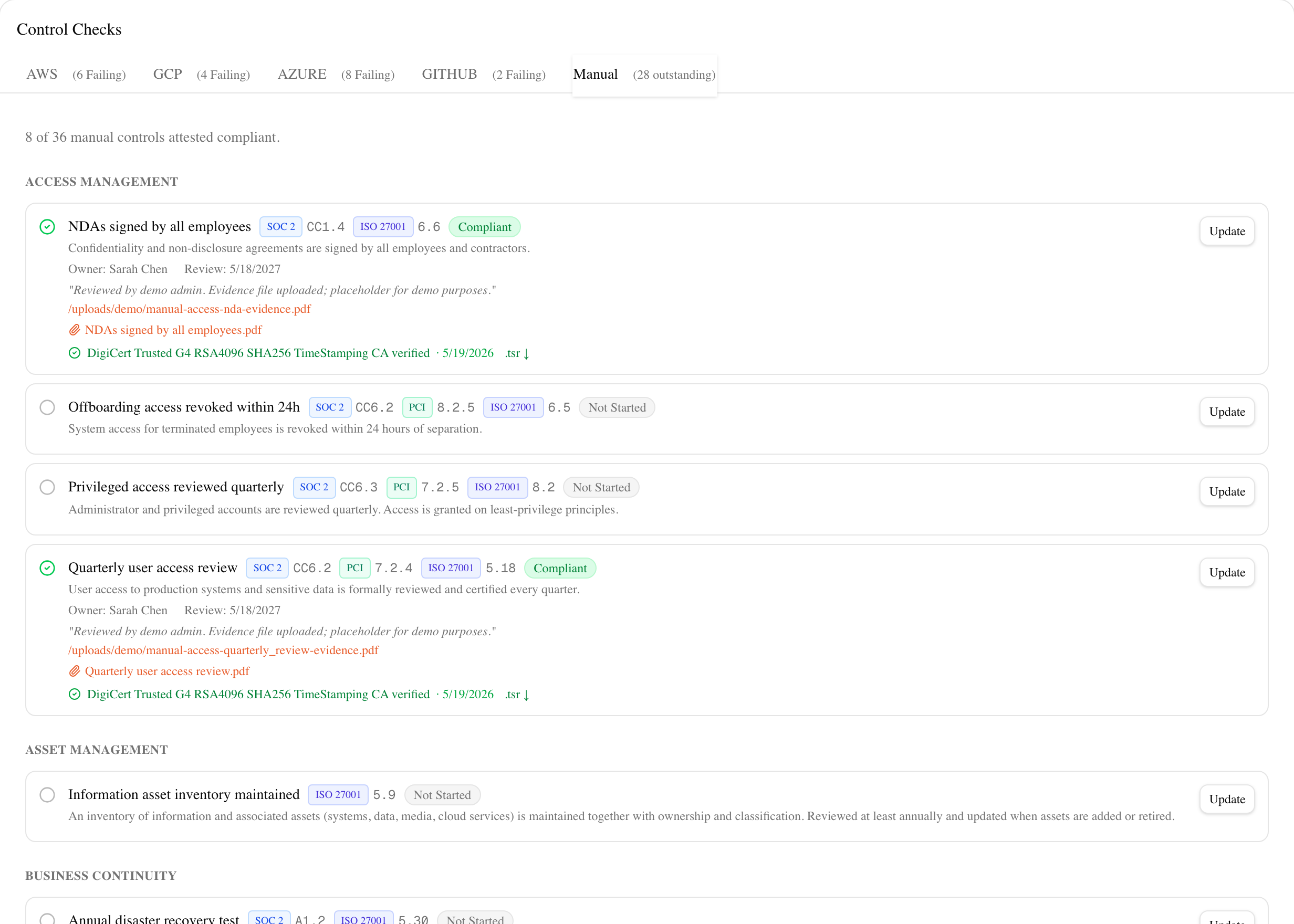Update the Privileged access reviewed quarterly control

(x=1227, y=491)
